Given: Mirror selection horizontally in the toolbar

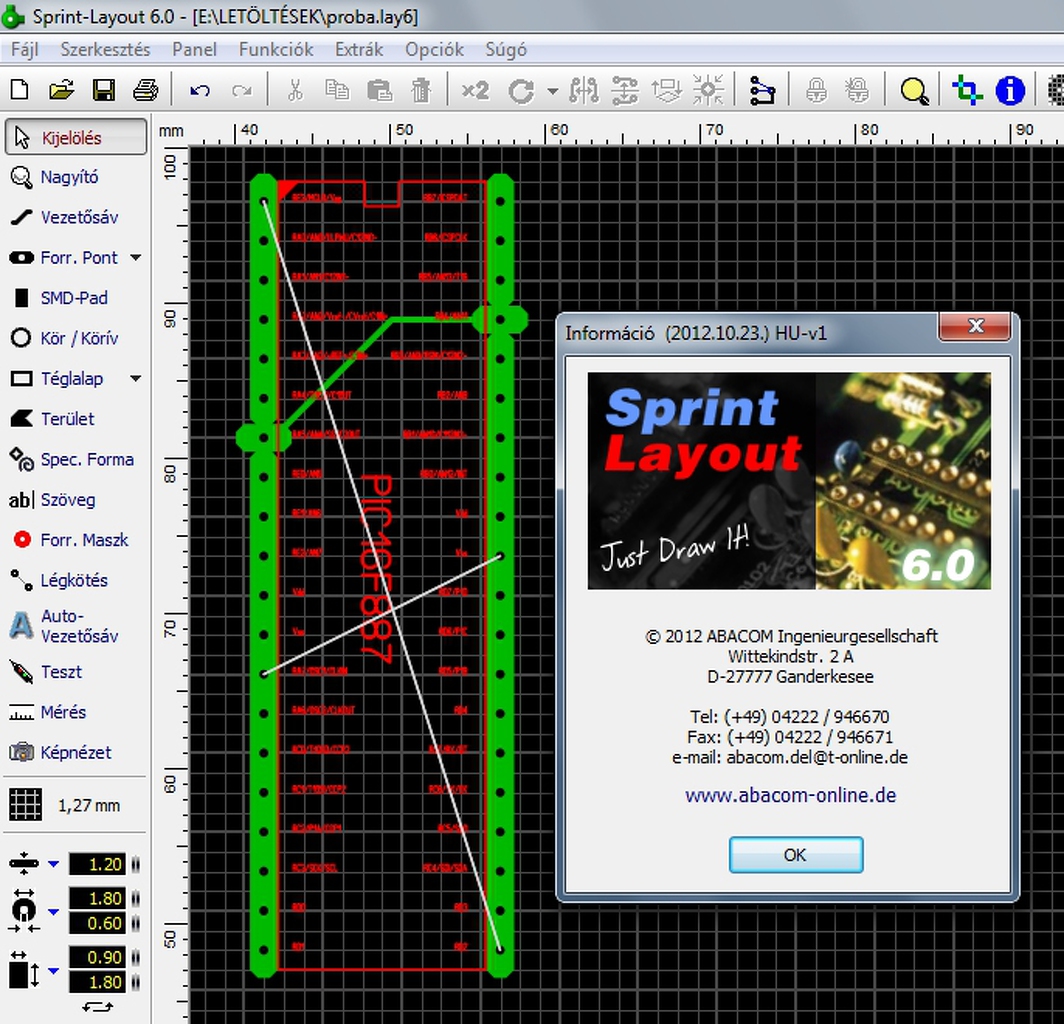Looking at the screenshot, I should (x=584, y=90).
